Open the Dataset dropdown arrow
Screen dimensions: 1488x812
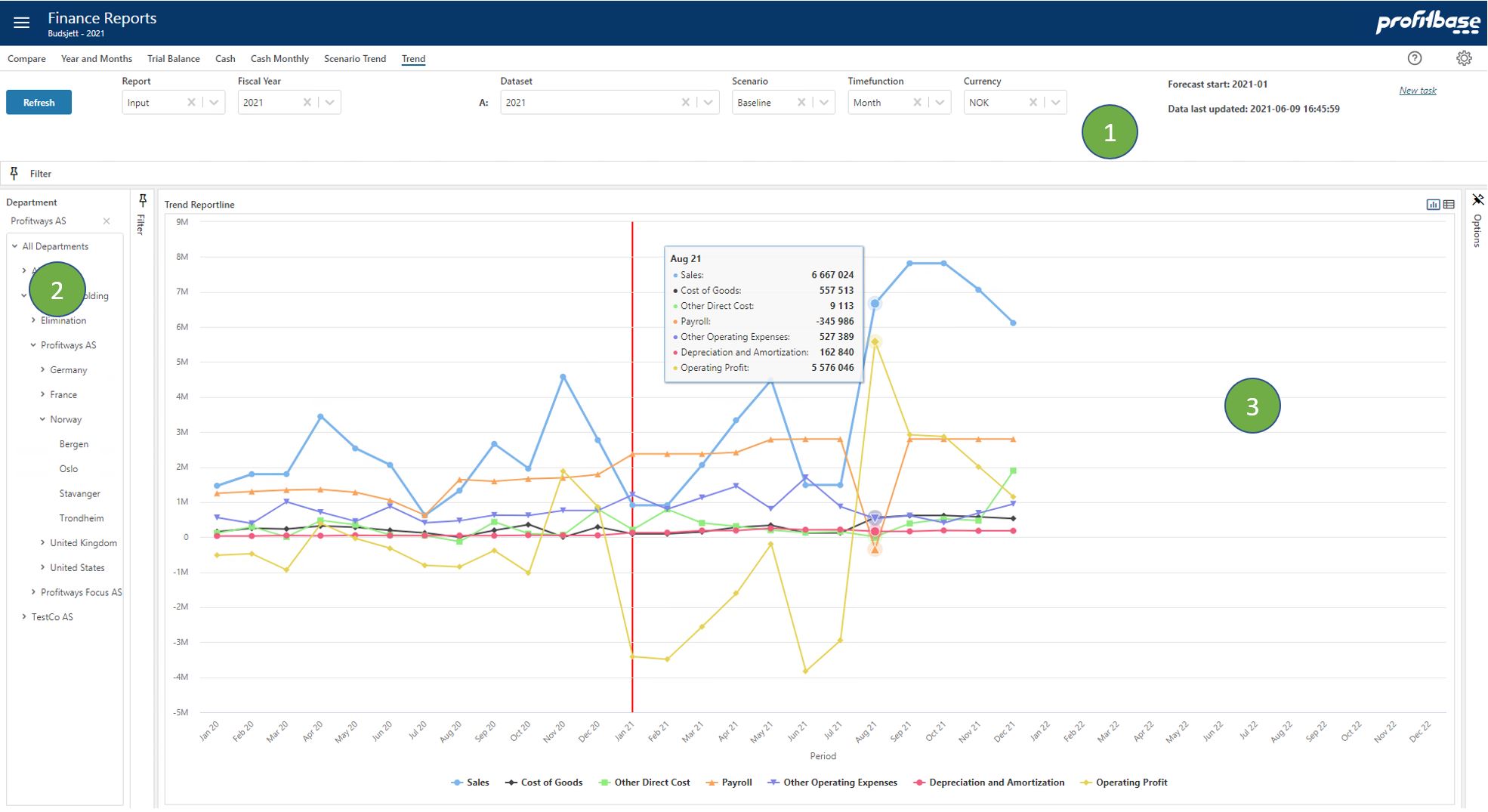[x=708, y=103]
